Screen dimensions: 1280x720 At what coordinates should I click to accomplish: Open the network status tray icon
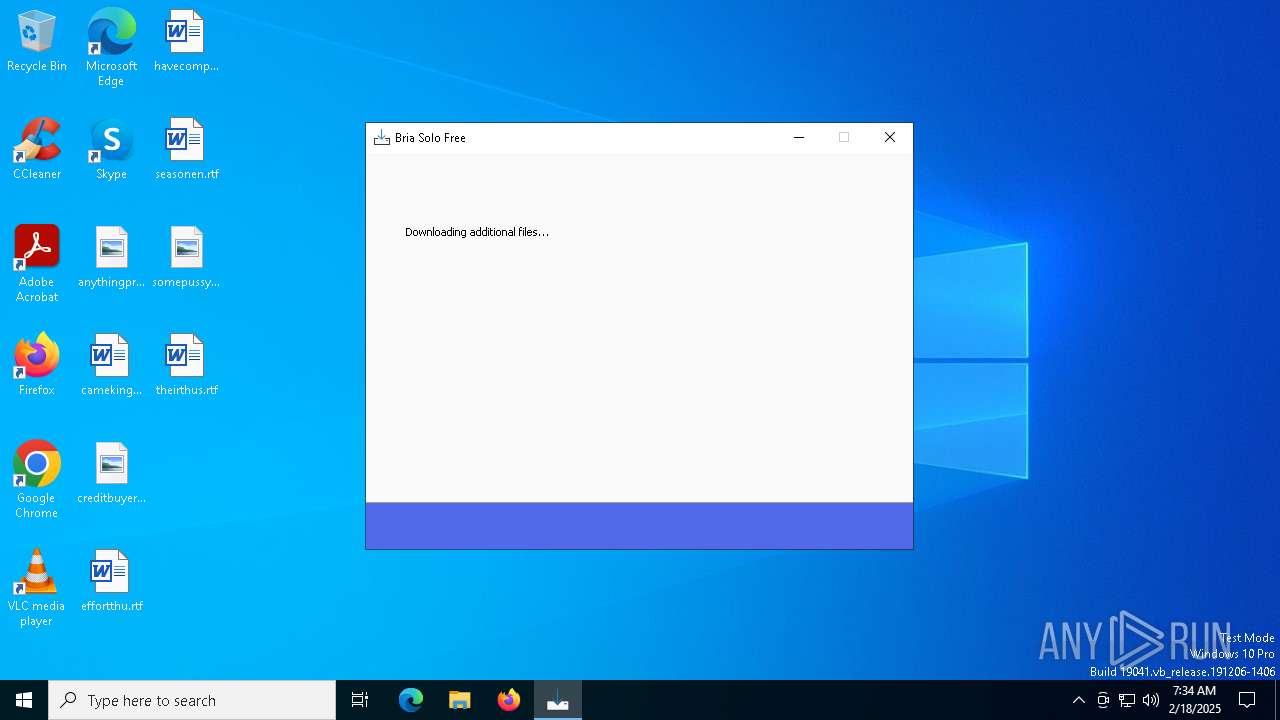coord(1127,700)
